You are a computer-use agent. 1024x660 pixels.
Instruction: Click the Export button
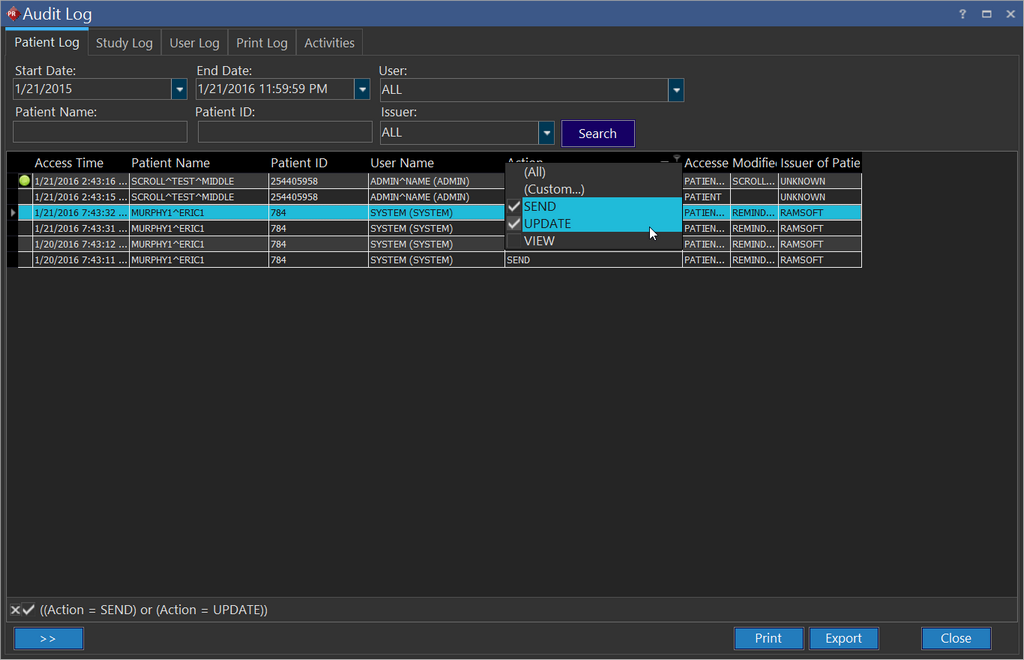click(x=843, y=638)
